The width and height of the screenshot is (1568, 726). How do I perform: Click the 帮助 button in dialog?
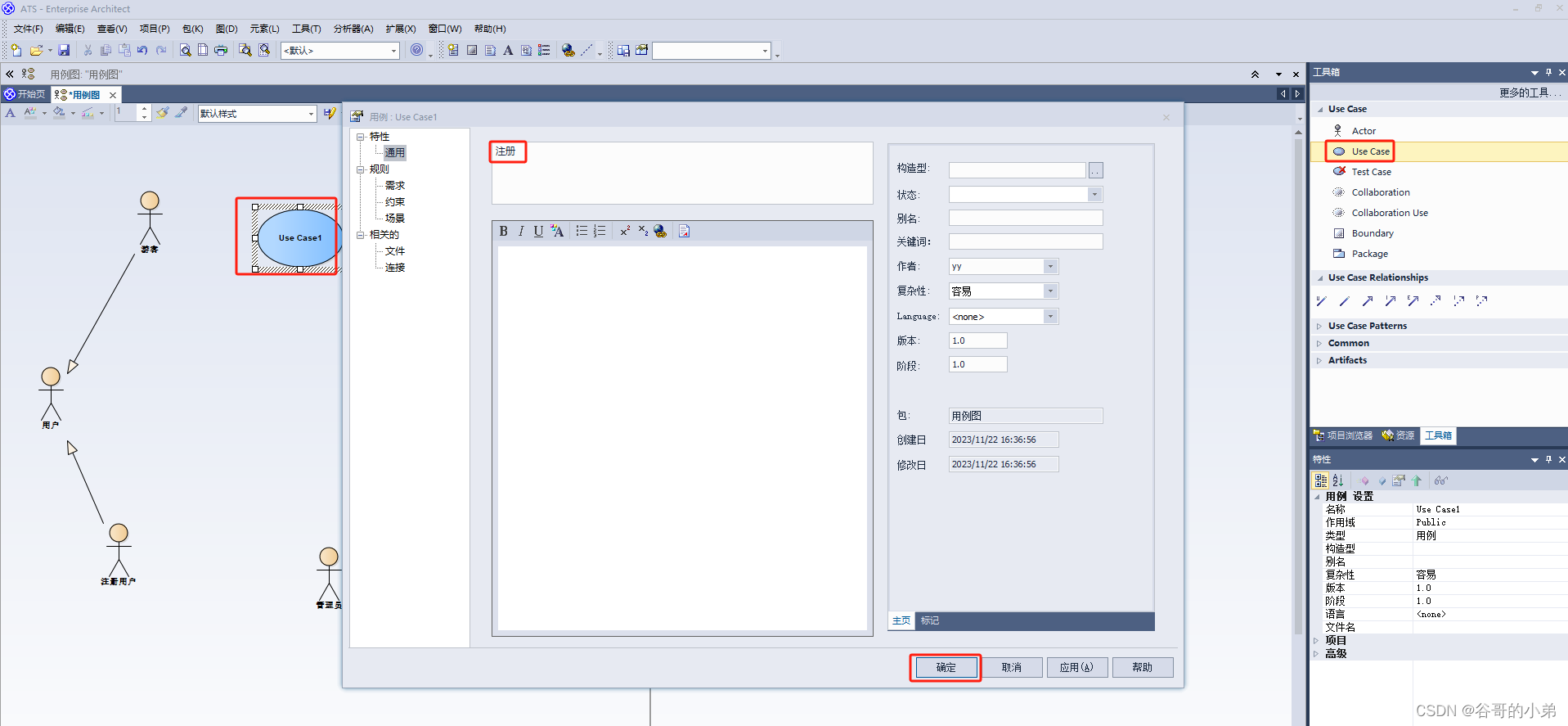1143,668
